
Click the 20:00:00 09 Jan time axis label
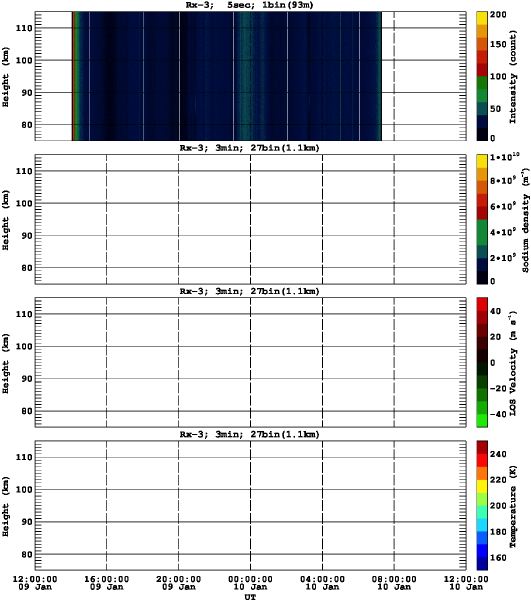(x=178, y=583)
